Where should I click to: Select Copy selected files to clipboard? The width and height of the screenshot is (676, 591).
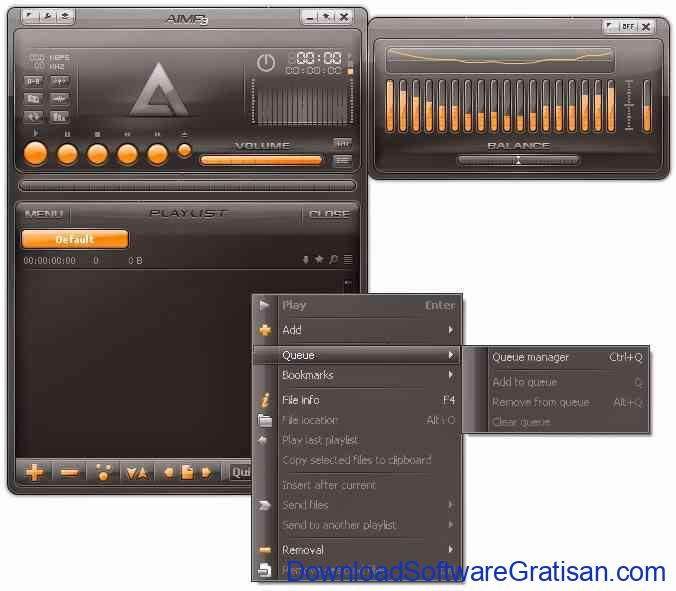[x=357, y=460]
